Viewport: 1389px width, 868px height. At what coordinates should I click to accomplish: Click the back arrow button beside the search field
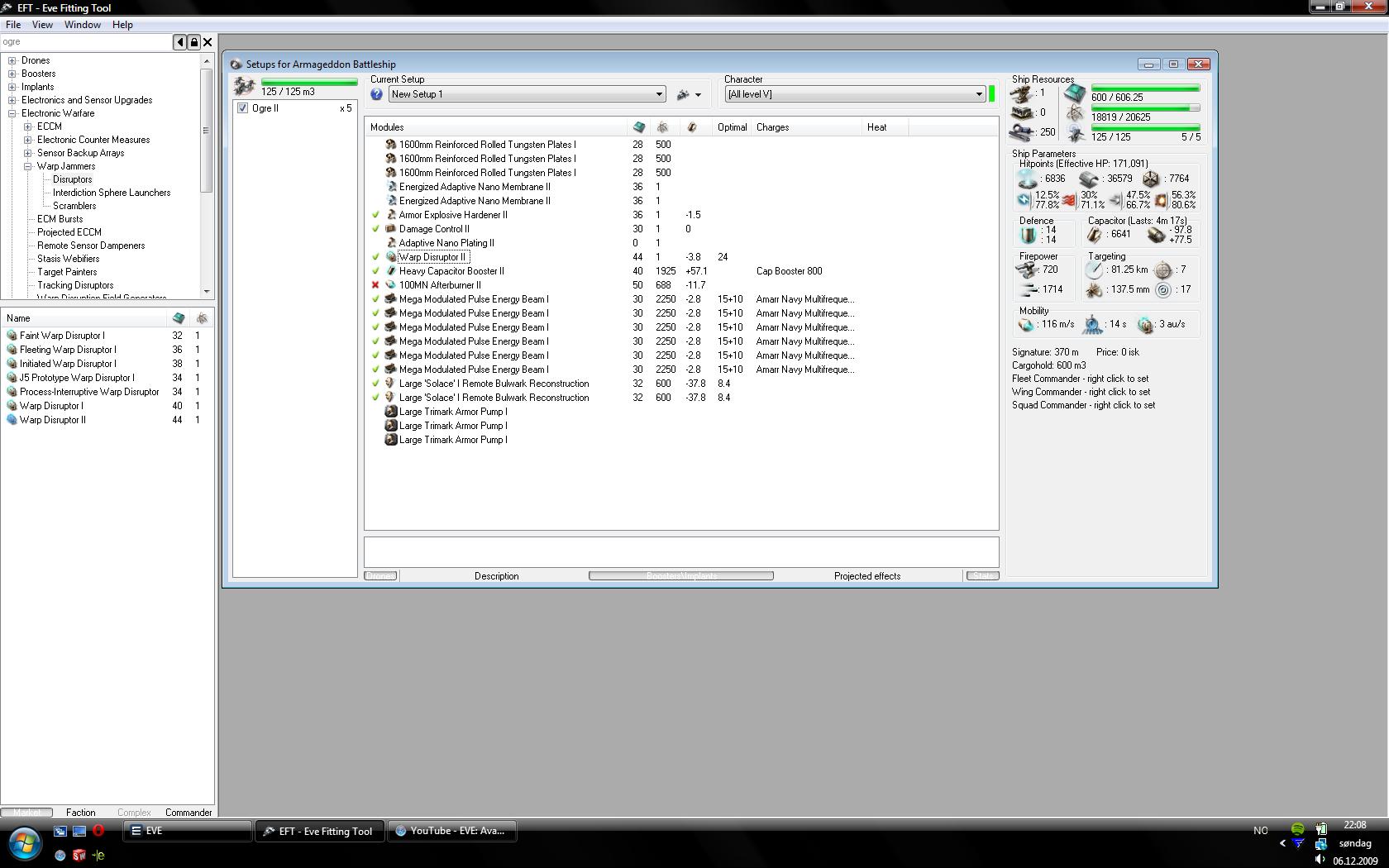point(179,42)
